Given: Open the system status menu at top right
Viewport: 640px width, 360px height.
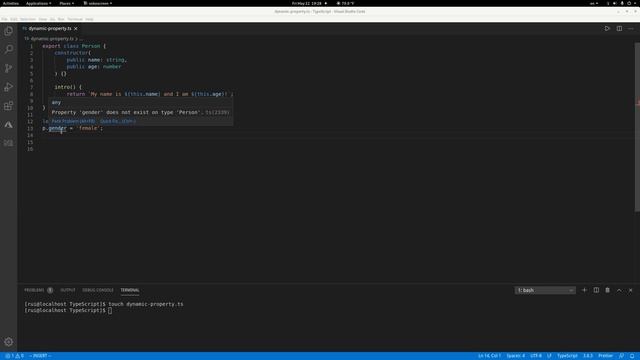Looking at the screenshot, I should point(622,3).
